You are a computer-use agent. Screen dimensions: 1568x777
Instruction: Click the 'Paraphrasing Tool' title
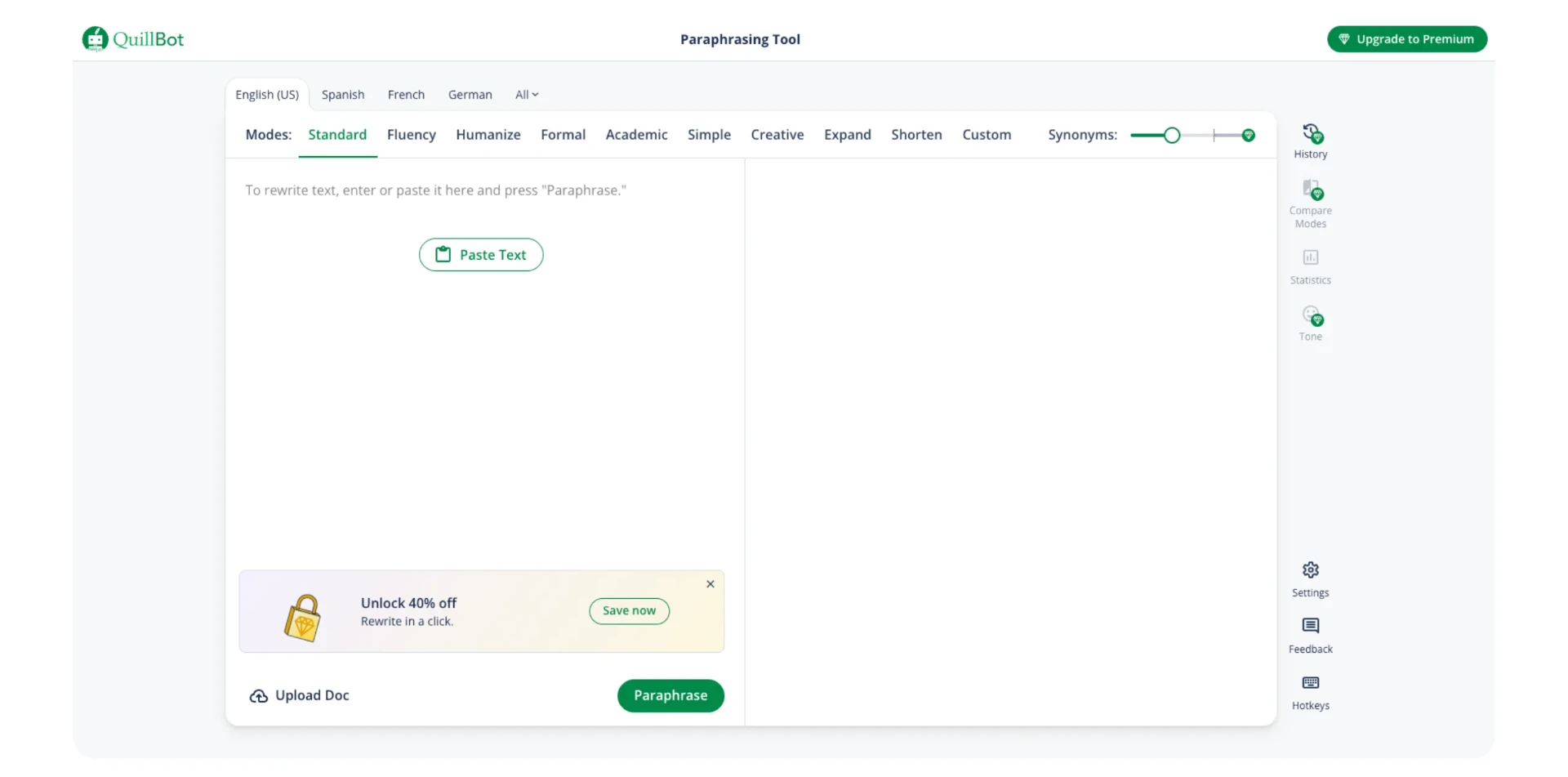[740, 39]
